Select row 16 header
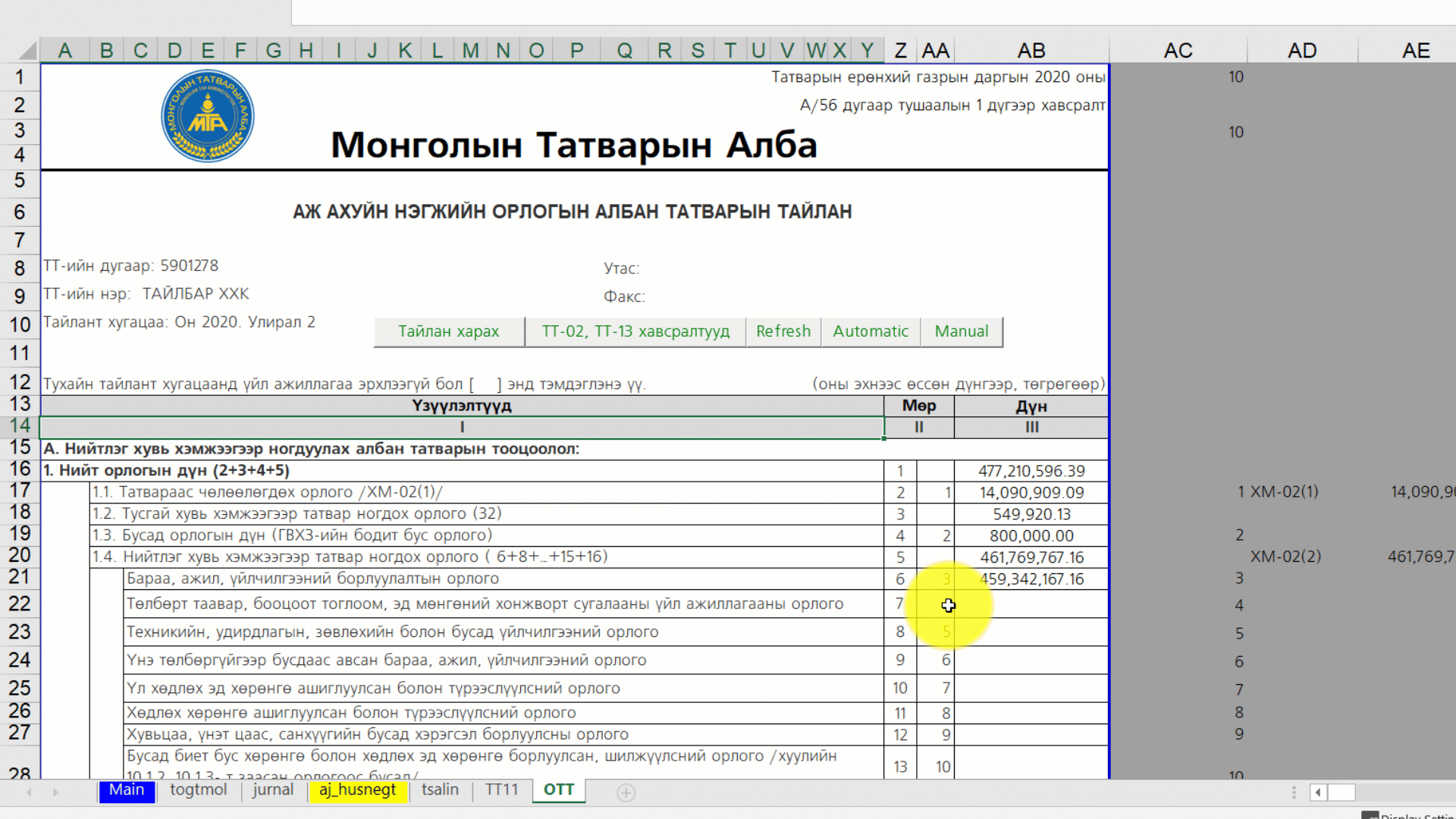The height and width of the screenshot is (819, 1456). coord(20,469)
